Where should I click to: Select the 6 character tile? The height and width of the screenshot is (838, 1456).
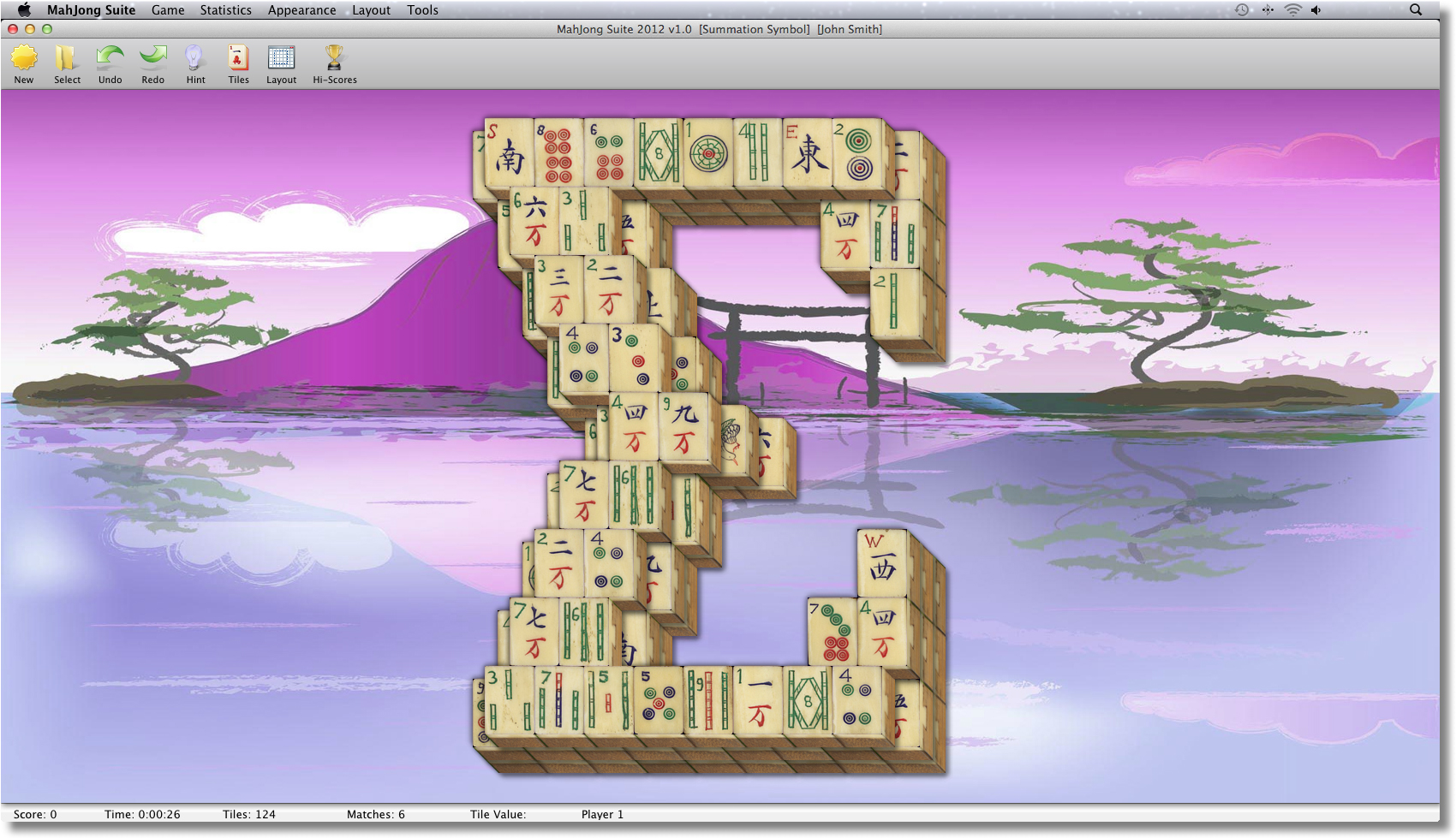pyautogui.click(x=534, y=223)
